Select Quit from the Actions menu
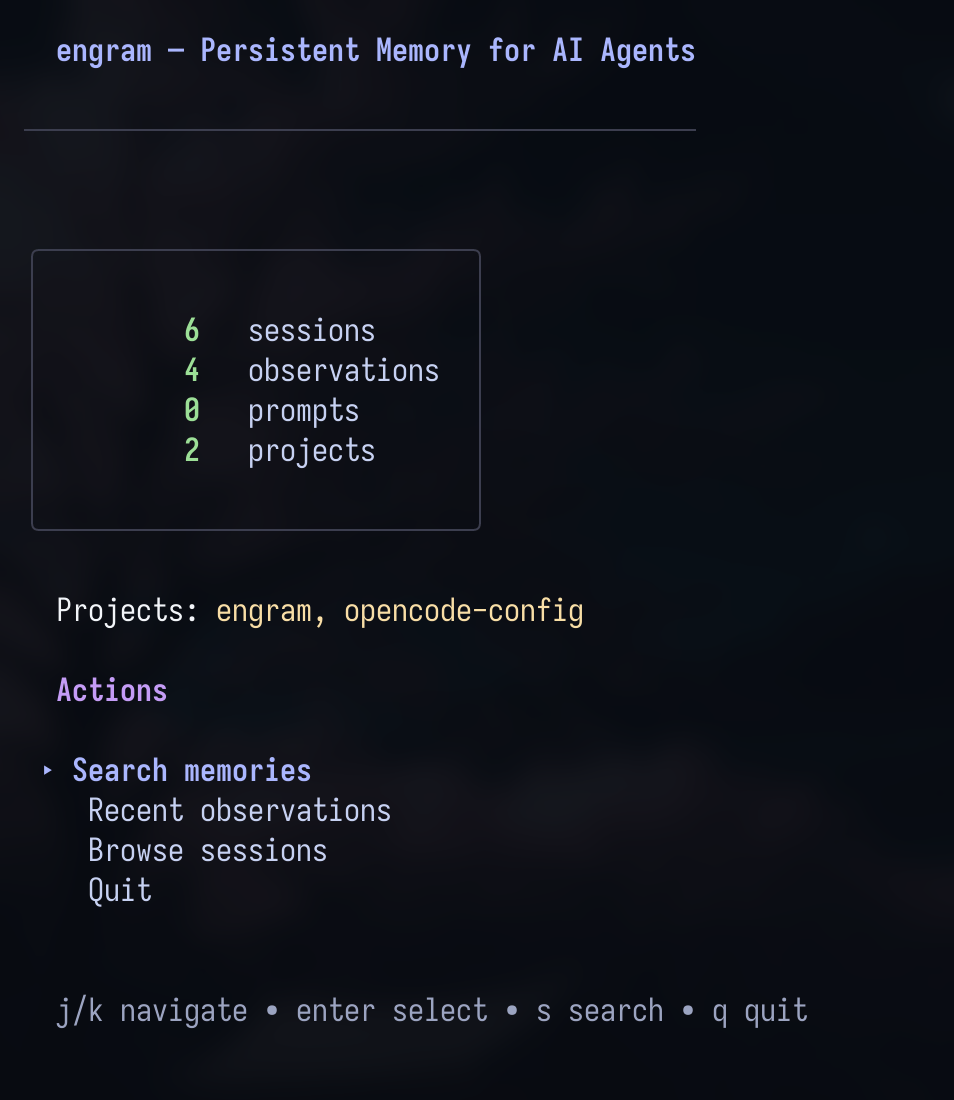The height and width of the screenshot is (1100, 954). [x=119, y=890]
